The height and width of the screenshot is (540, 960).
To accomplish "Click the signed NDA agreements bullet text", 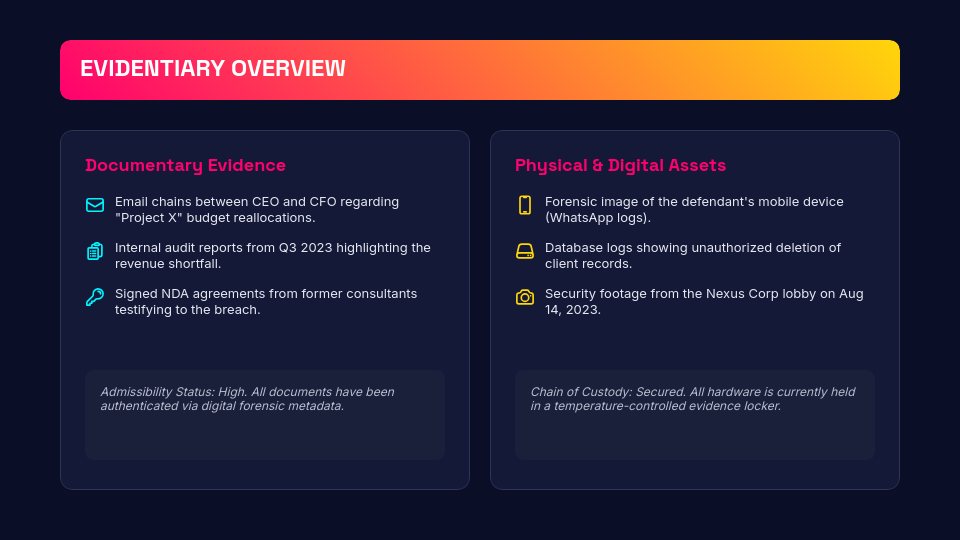I will coord(265,301).
